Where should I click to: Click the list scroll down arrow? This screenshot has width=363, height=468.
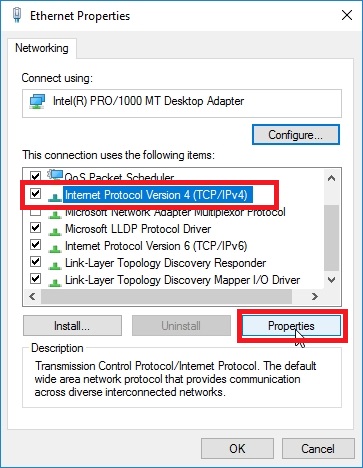click(331, 280)
